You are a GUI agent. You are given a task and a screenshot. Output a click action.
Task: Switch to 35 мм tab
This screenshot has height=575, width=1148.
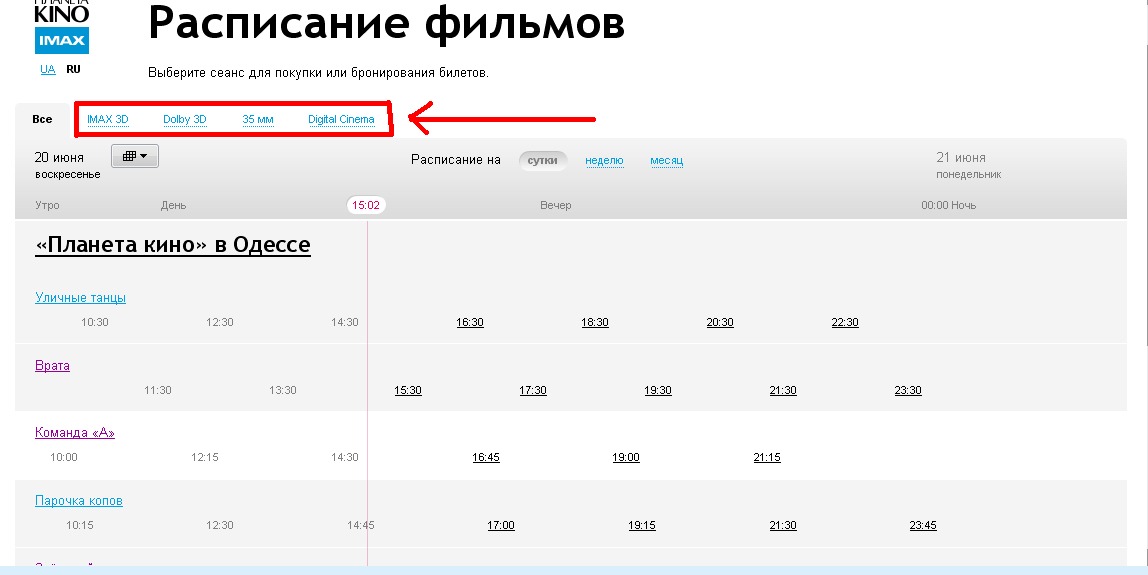pos(258,119)
